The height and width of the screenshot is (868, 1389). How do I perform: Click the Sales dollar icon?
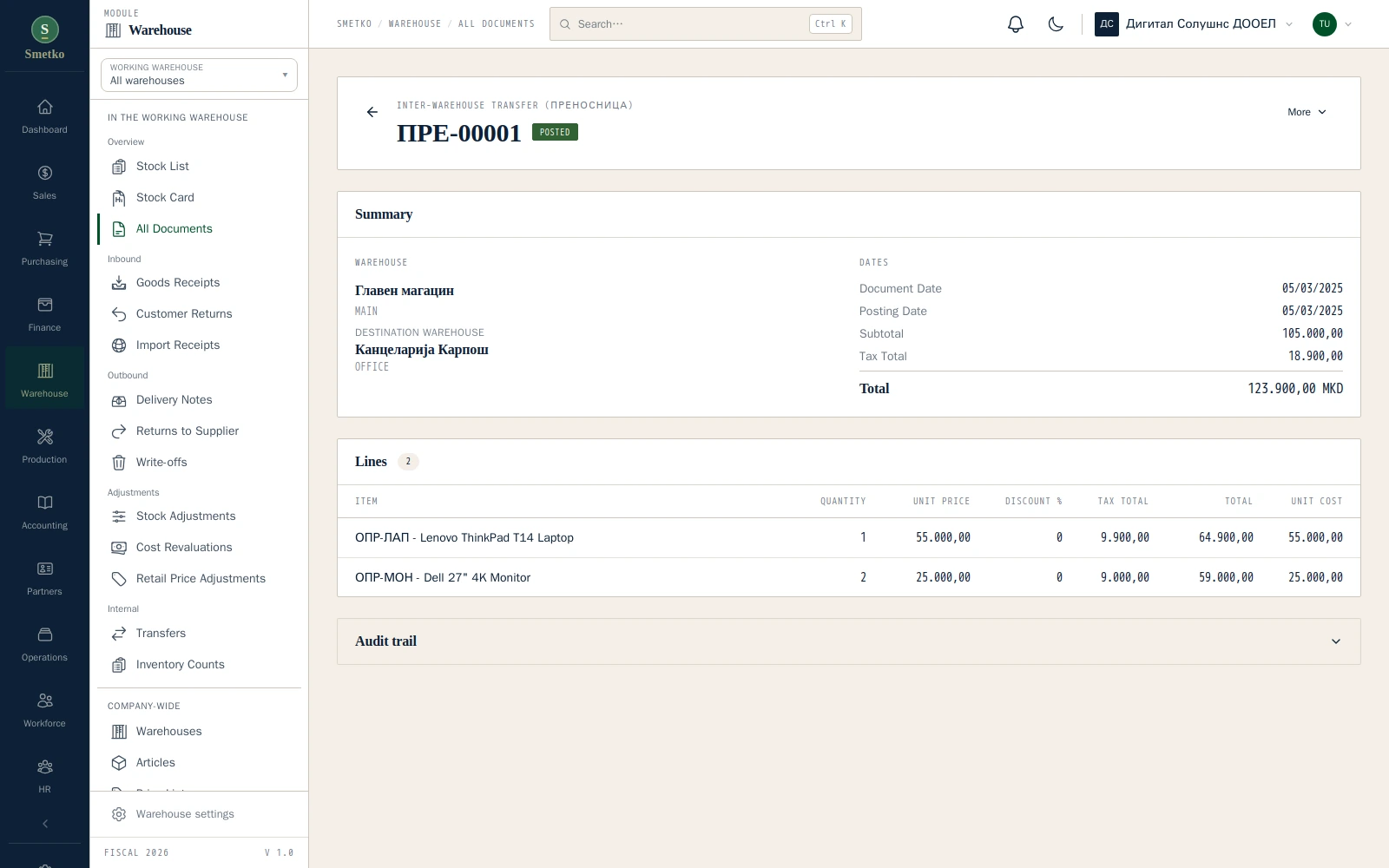click(x=45, y=173)
